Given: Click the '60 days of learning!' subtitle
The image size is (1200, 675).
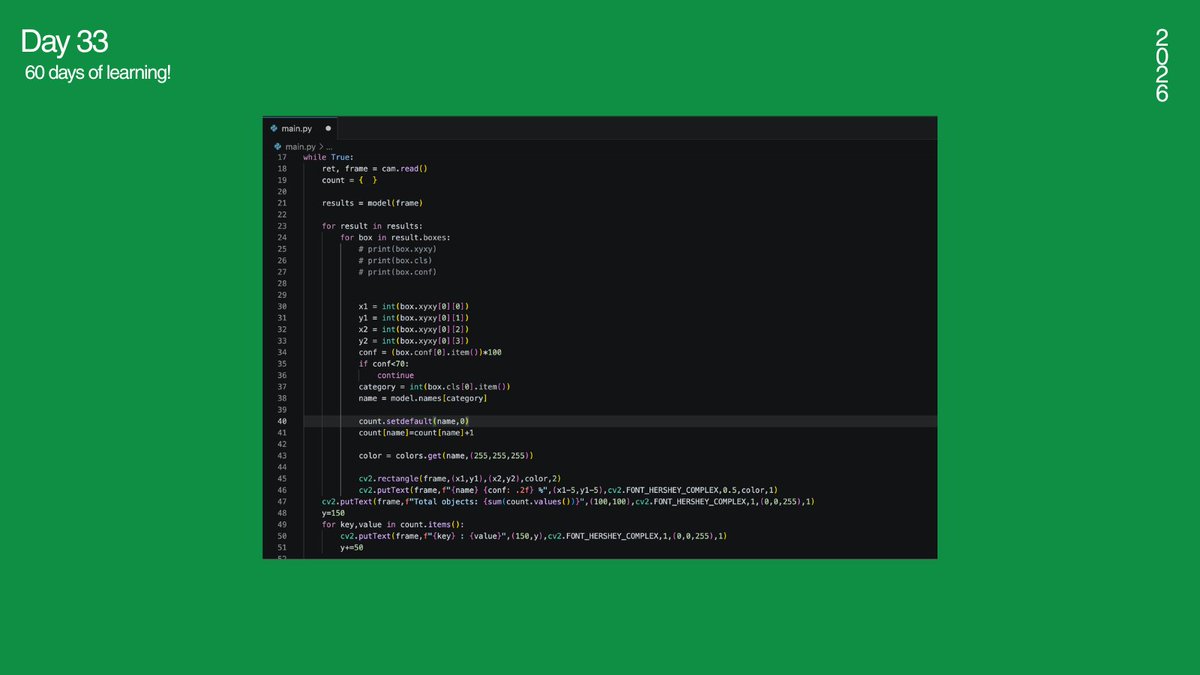Looking at the screenshot, I should coord(98,74).
